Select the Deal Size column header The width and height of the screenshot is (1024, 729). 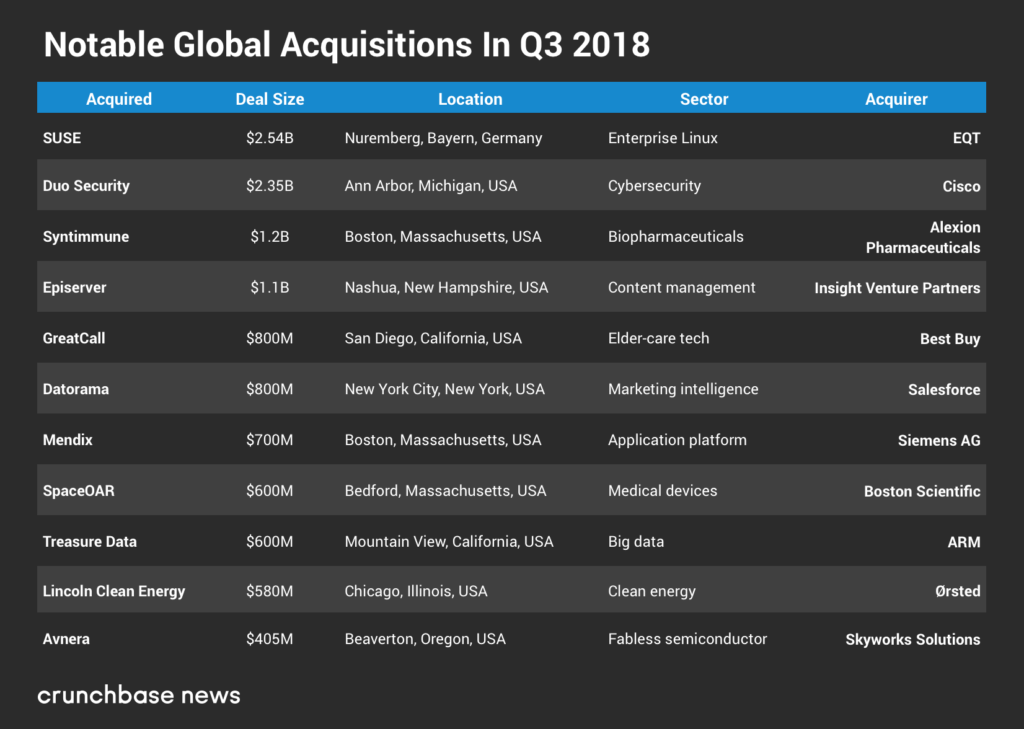[x=270, y=99]
